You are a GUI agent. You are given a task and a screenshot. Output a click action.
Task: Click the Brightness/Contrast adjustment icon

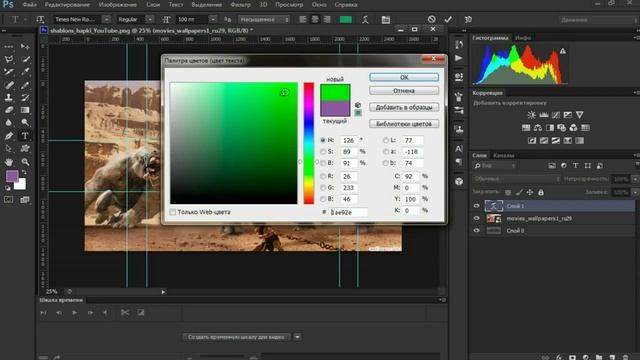pyautogui.click(x=531, y=115)
